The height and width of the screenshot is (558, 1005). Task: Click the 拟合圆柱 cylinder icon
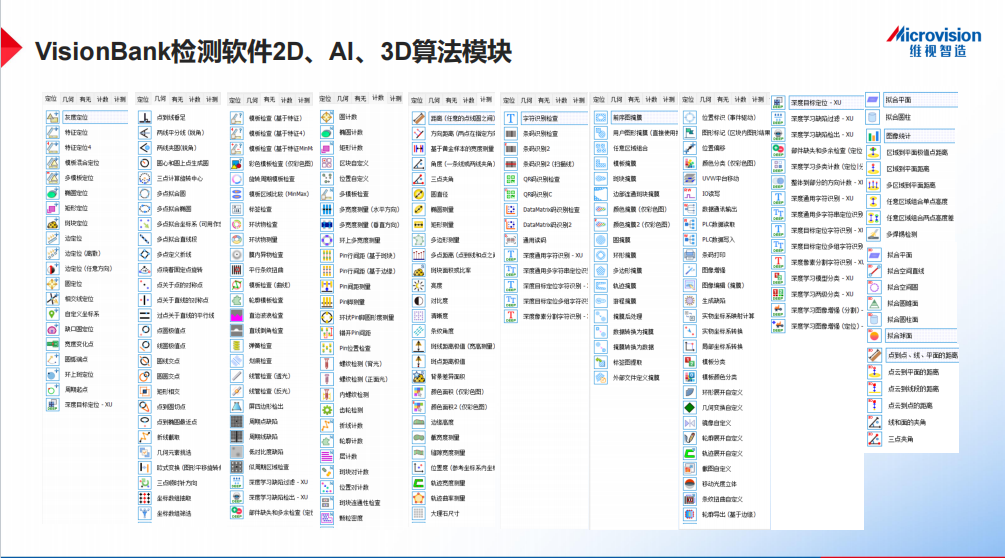coord(873,117)
